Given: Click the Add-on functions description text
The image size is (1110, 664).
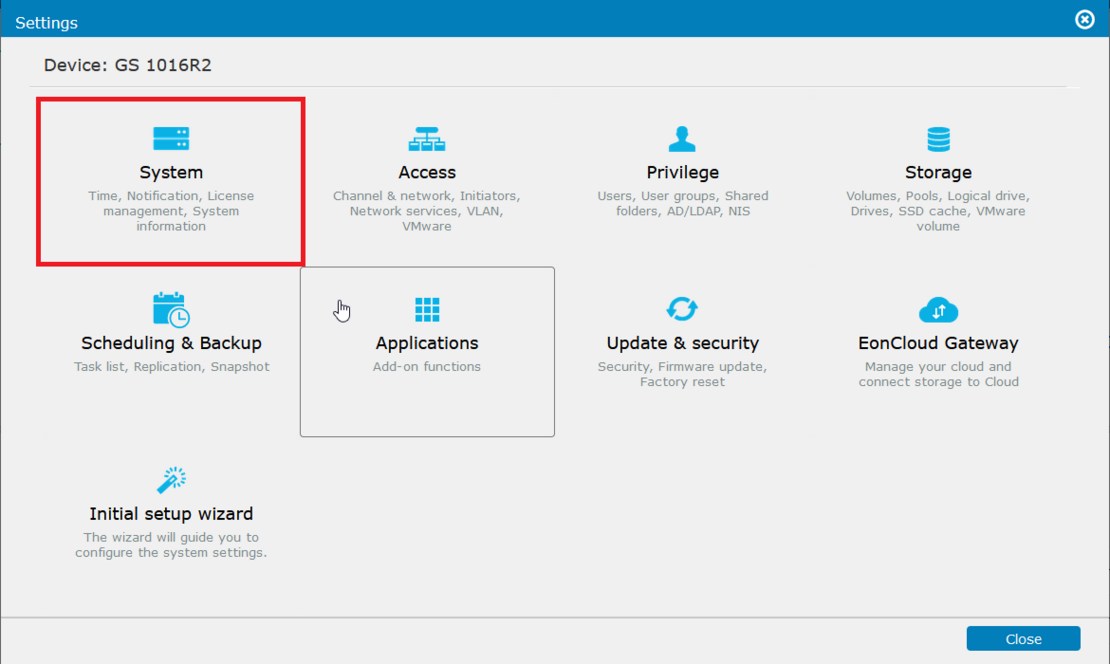Looking at the screenshot, I should 427,367.
